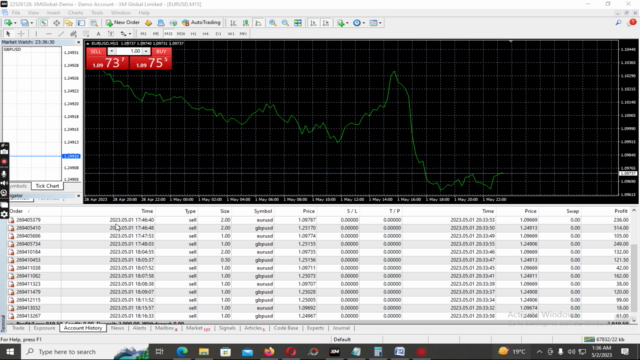Switch timeframe to H1
This screenshot has width=640, height=360.
click(x=193, y=33)
